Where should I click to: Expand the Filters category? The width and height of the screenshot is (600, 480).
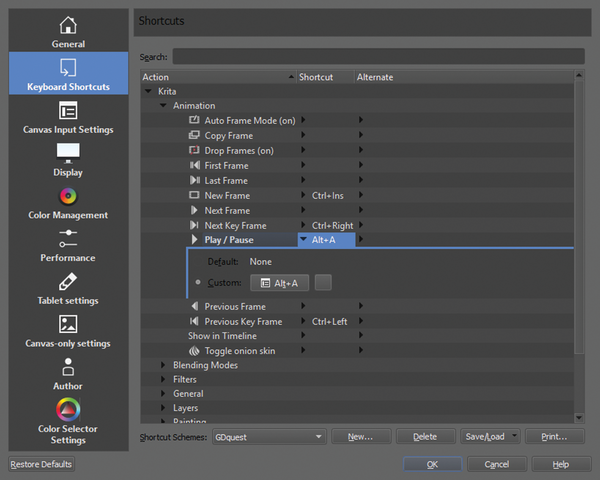click(x=163, y=379)
